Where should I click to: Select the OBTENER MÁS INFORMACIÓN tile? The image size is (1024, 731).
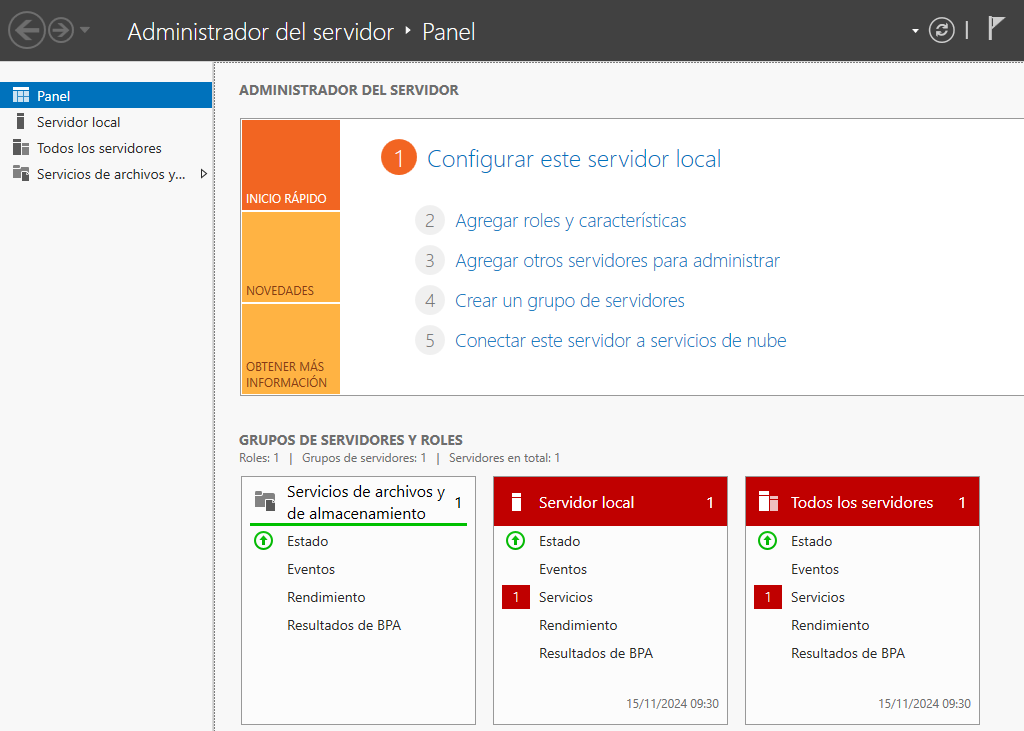click(x=291, y=349)
